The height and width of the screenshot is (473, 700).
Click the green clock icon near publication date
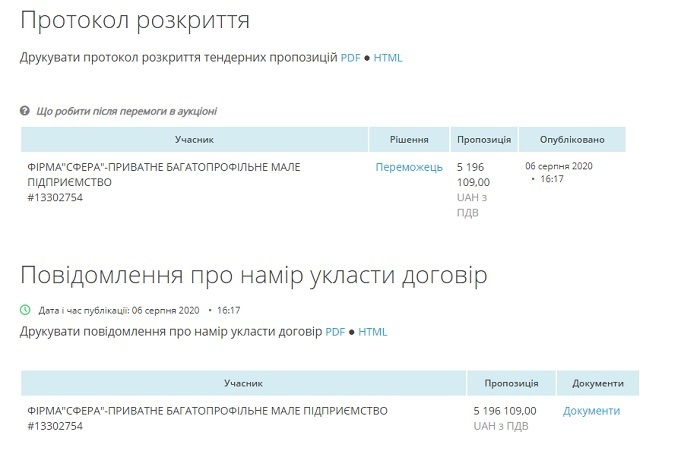(25, 310)
